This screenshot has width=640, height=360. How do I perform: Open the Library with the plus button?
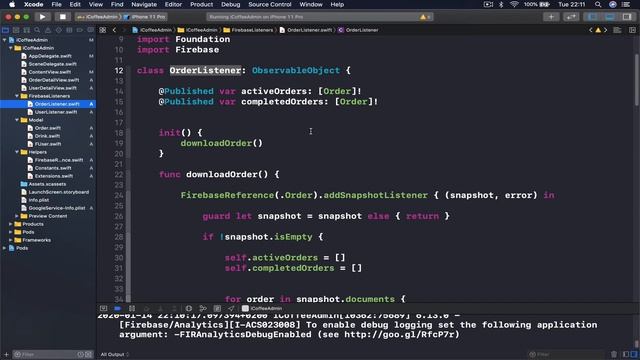(551, 17)
